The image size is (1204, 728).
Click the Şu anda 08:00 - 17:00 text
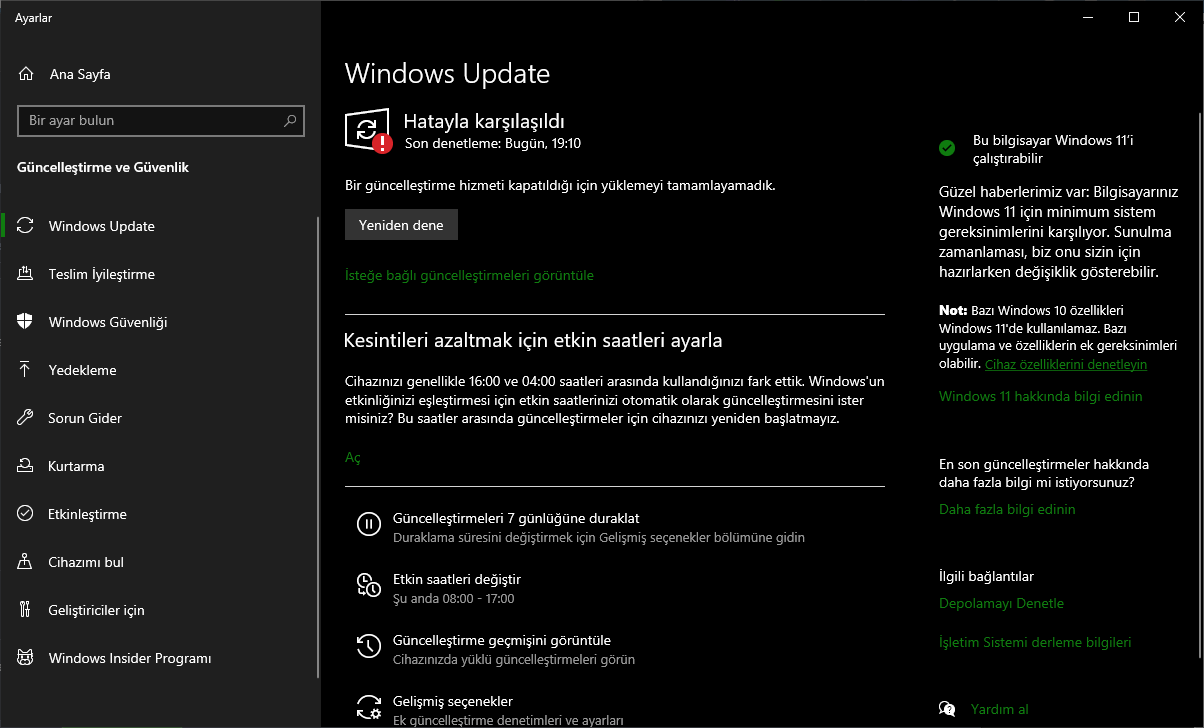click(453, 598)
